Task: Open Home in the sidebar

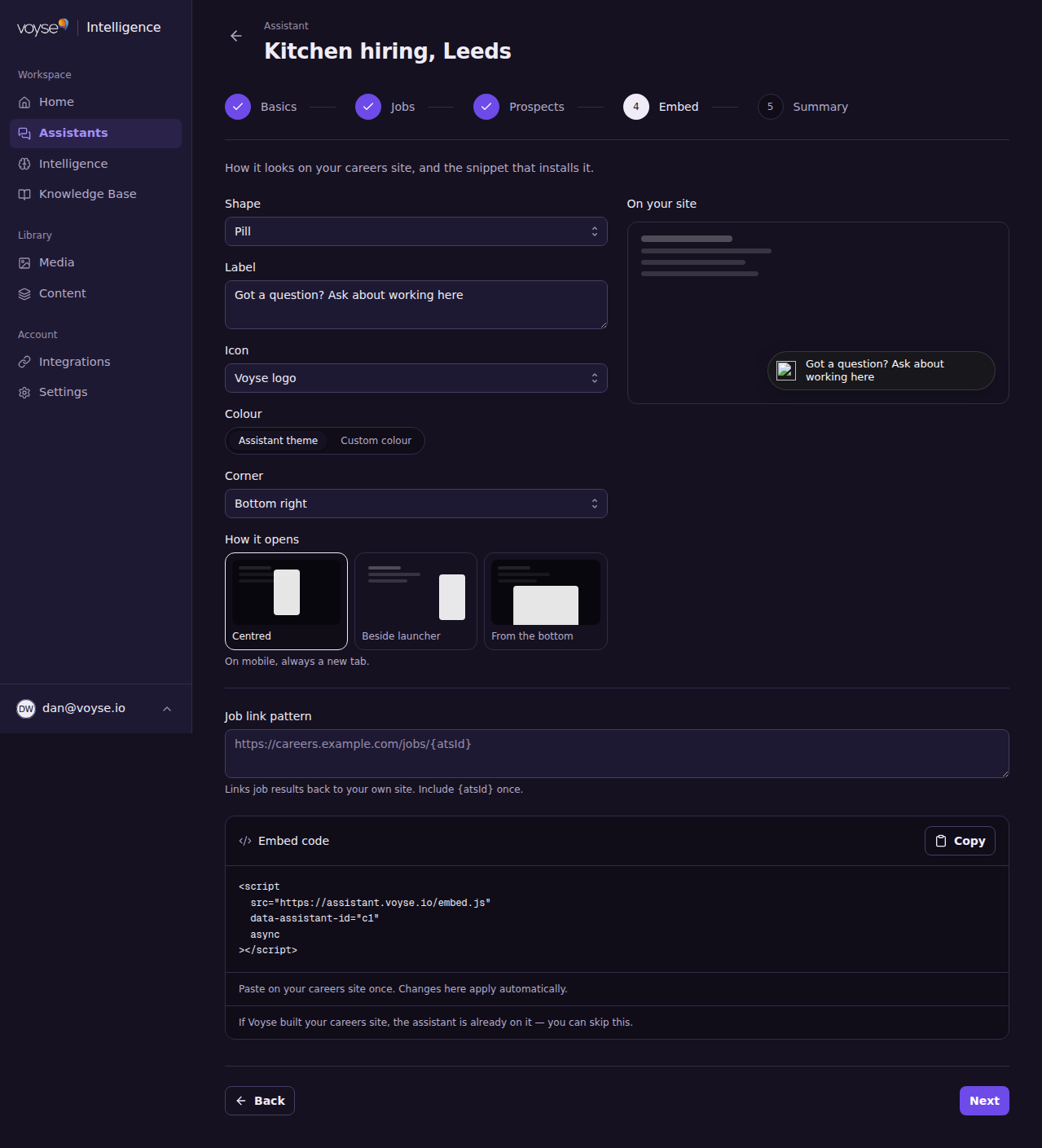Action: 95,102
